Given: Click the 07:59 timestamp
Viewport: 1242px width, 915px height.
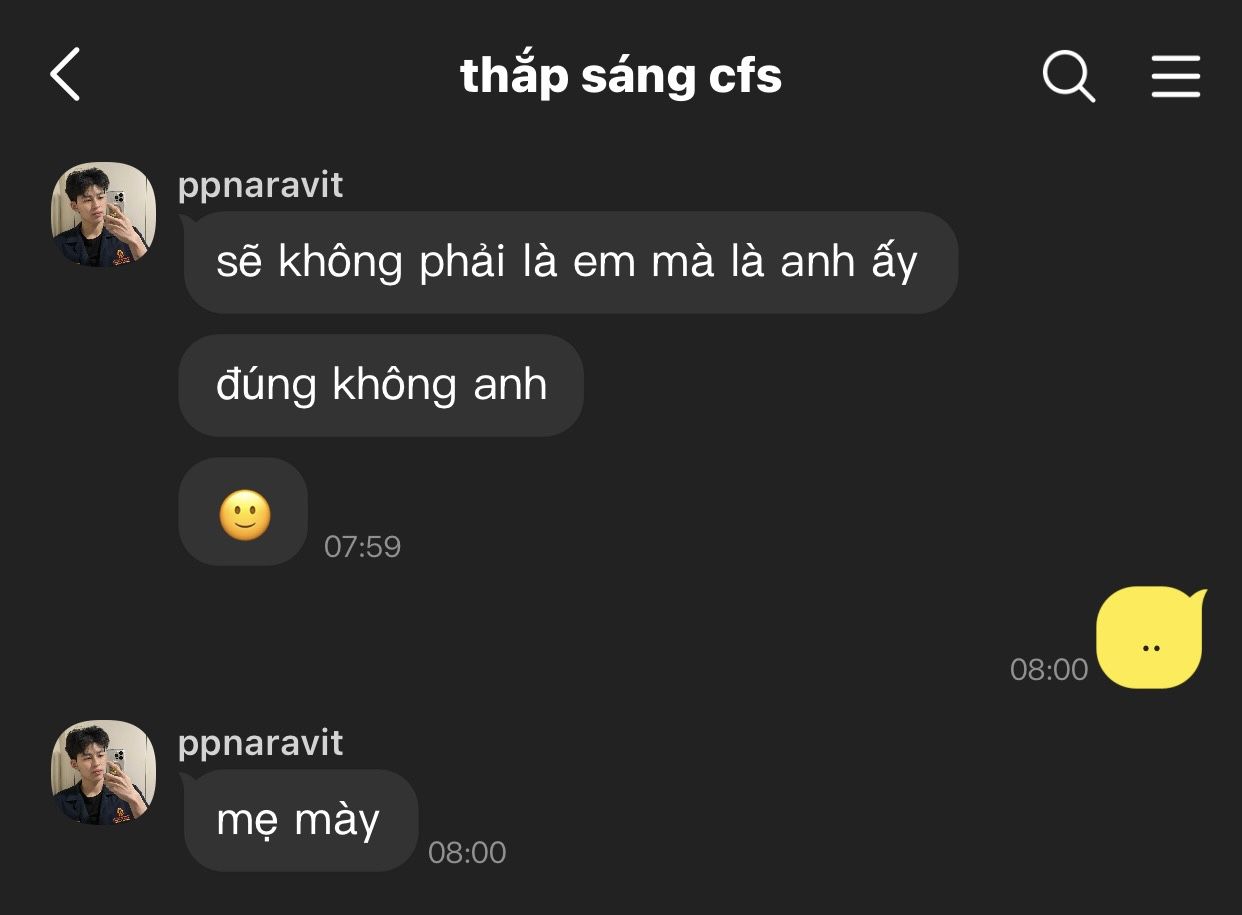Looking at the screenshot, I should [x=362, y=547].
